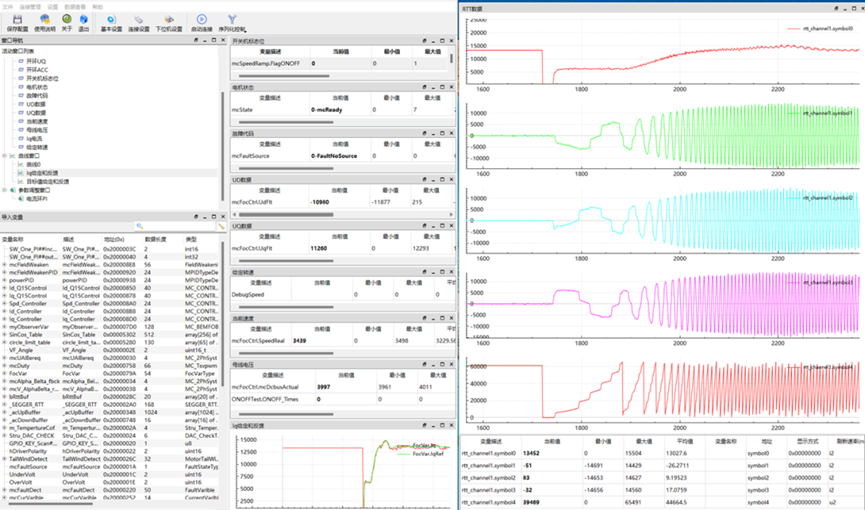The width and height of the screenshot is (865, 510).
Task: Select 开关机标志位 in the window list
Action: click(x=43, y=78)
